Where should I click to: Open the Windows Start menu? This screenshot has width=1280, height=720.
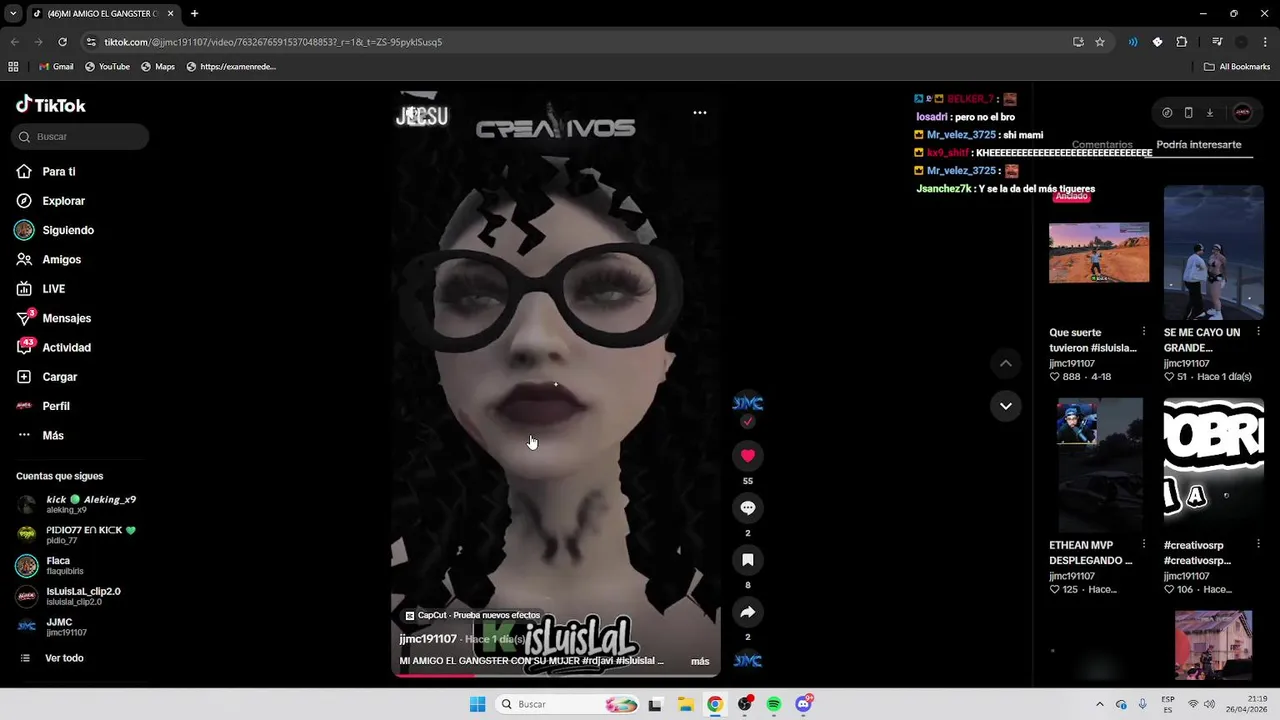(478, 704)
